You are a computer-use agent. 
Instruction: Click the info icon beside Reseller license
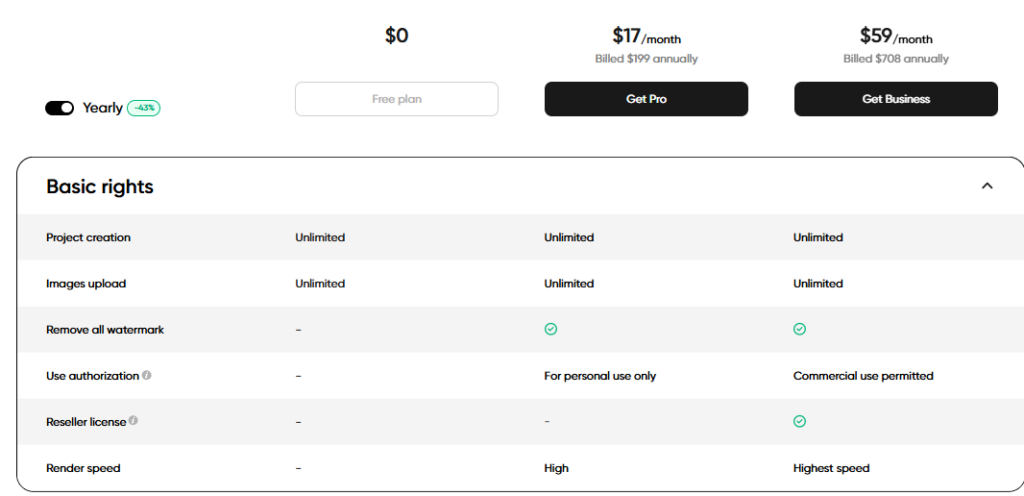click(x=133, y=421)
